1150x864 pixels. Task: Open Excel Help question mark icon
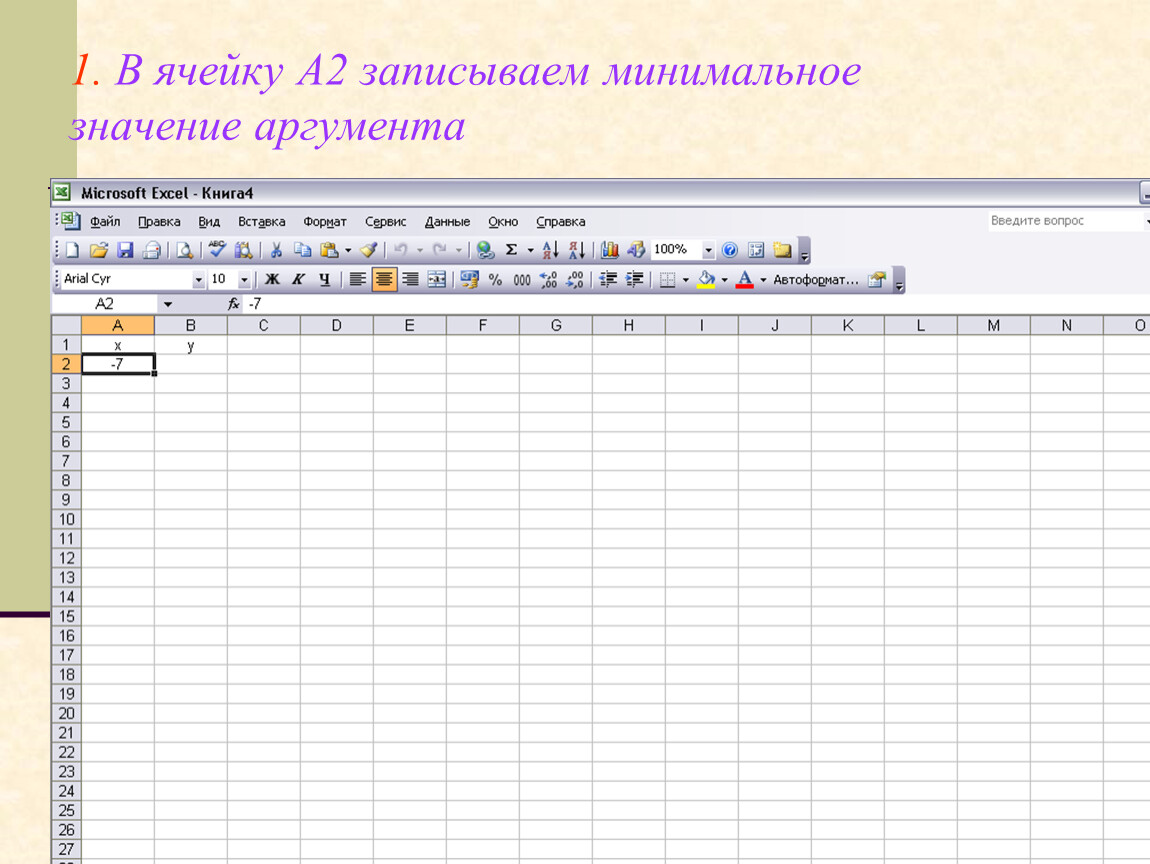pyautogui.click(x=730, y=250)
